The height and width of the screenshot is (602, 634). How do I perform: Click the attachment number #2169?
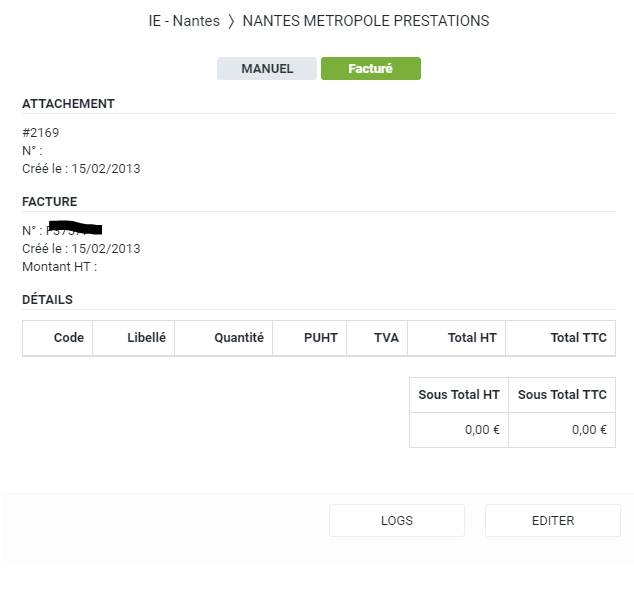(x=41, y=133)
